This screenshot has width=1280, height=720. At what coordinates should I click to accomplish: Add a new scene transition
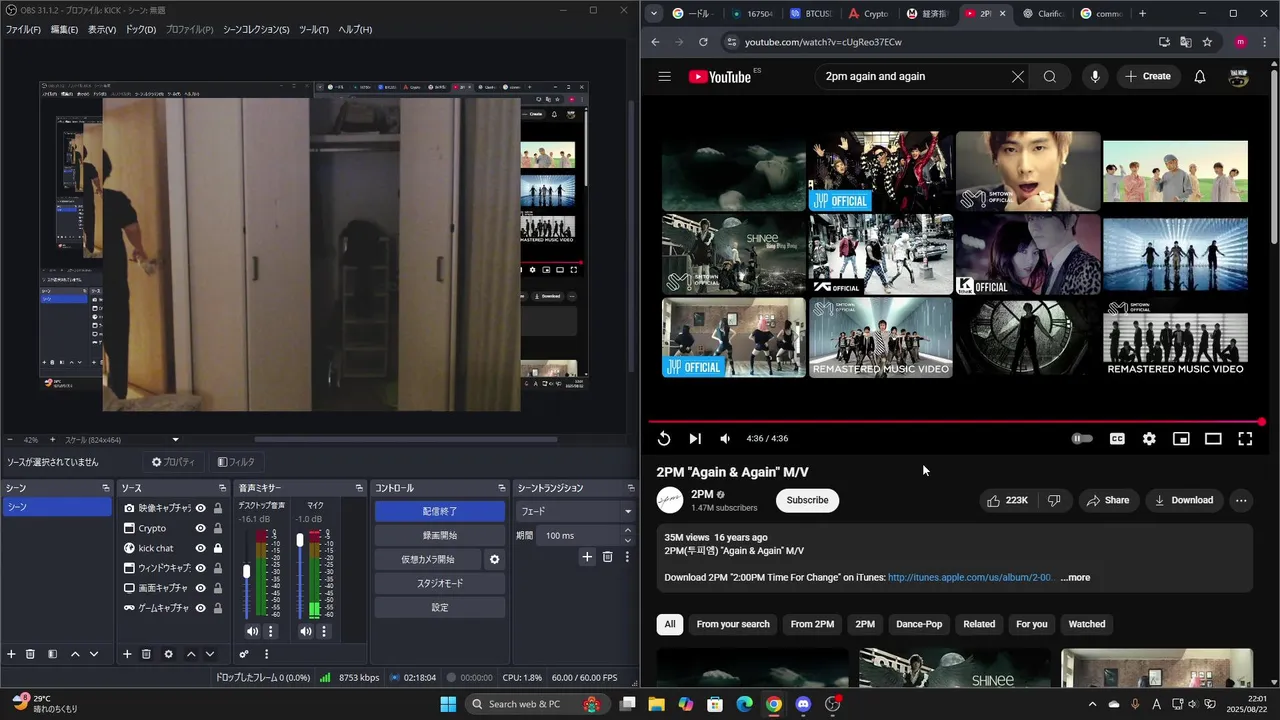click(587, 557)
